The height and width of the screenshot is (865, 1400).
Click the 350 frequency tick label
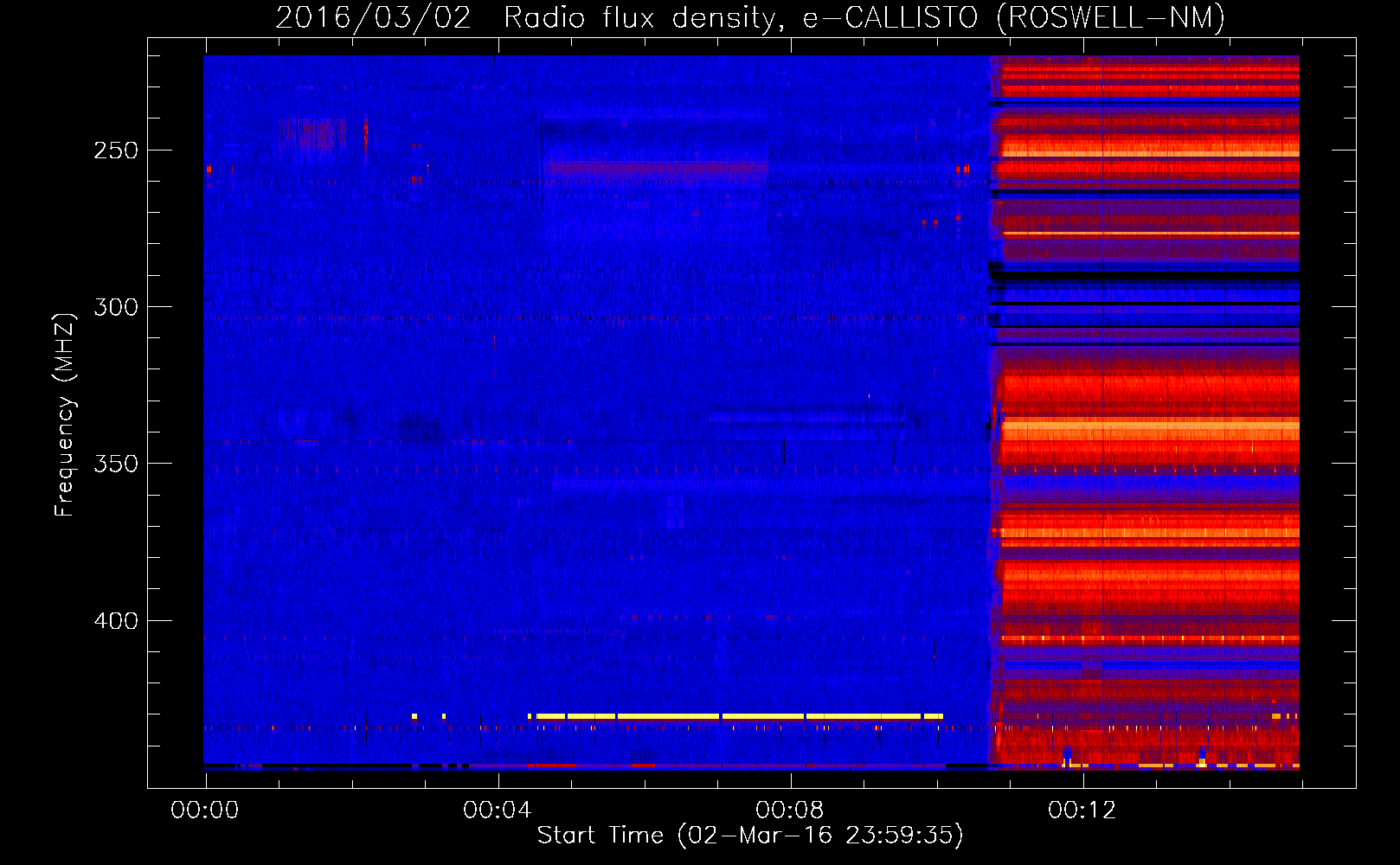coord(116,464)
